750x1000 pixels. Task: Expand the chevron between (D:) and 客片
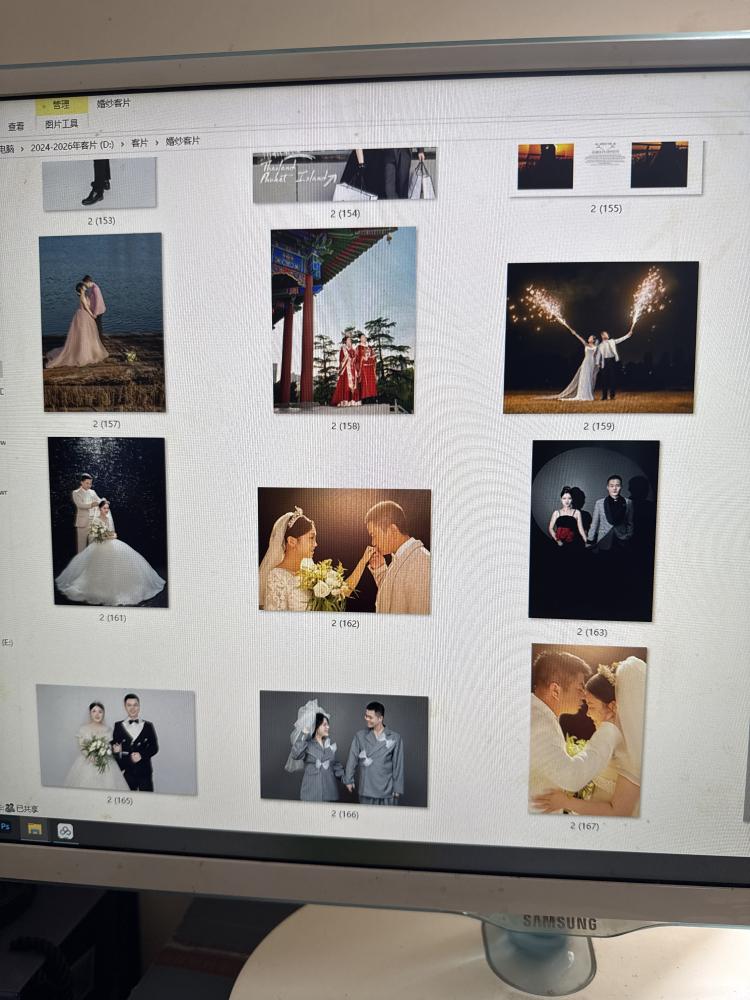(123, 145)
